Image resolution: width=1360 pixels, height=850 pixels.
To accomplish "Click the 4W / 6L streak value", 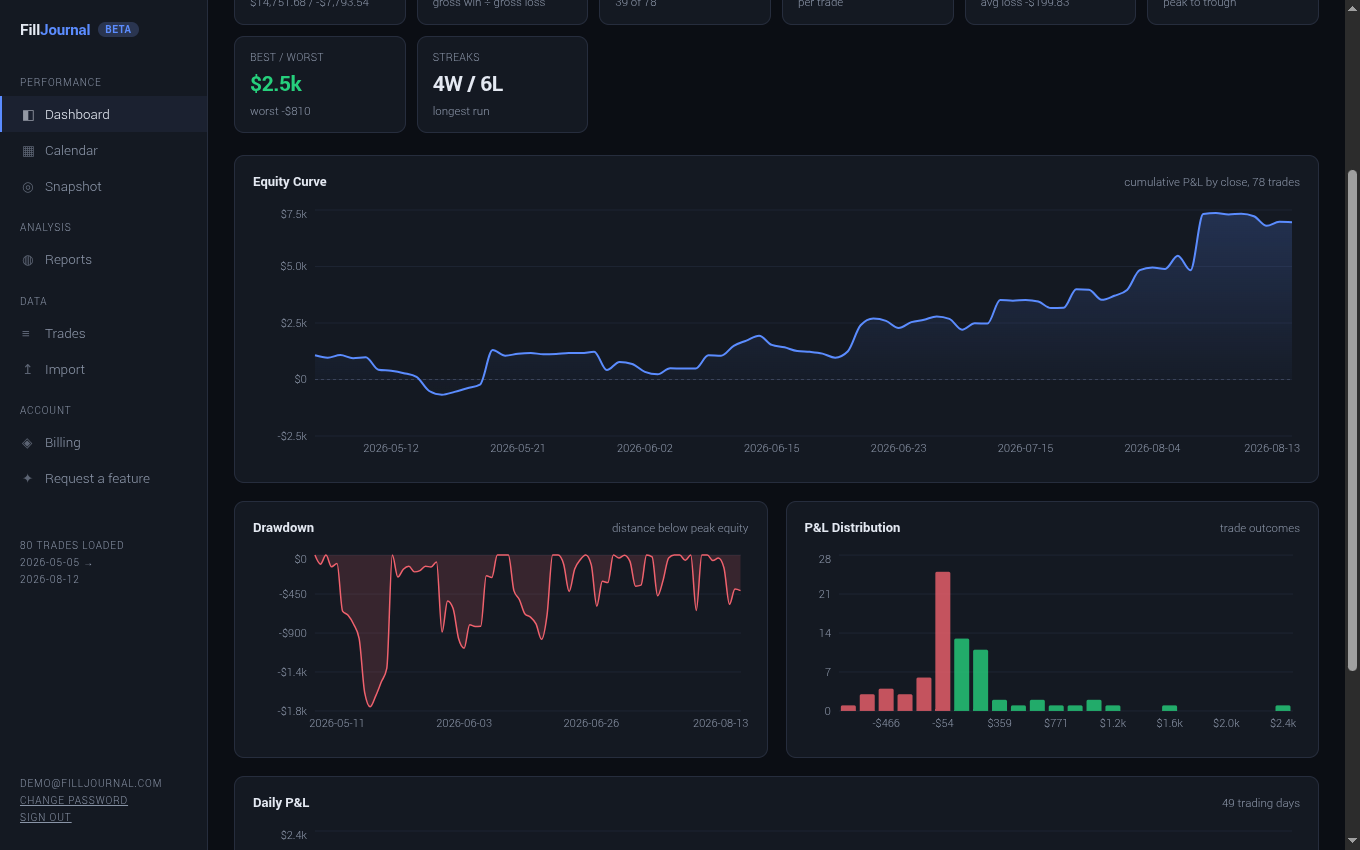I will pyautogui.click(x=468, y=84).
